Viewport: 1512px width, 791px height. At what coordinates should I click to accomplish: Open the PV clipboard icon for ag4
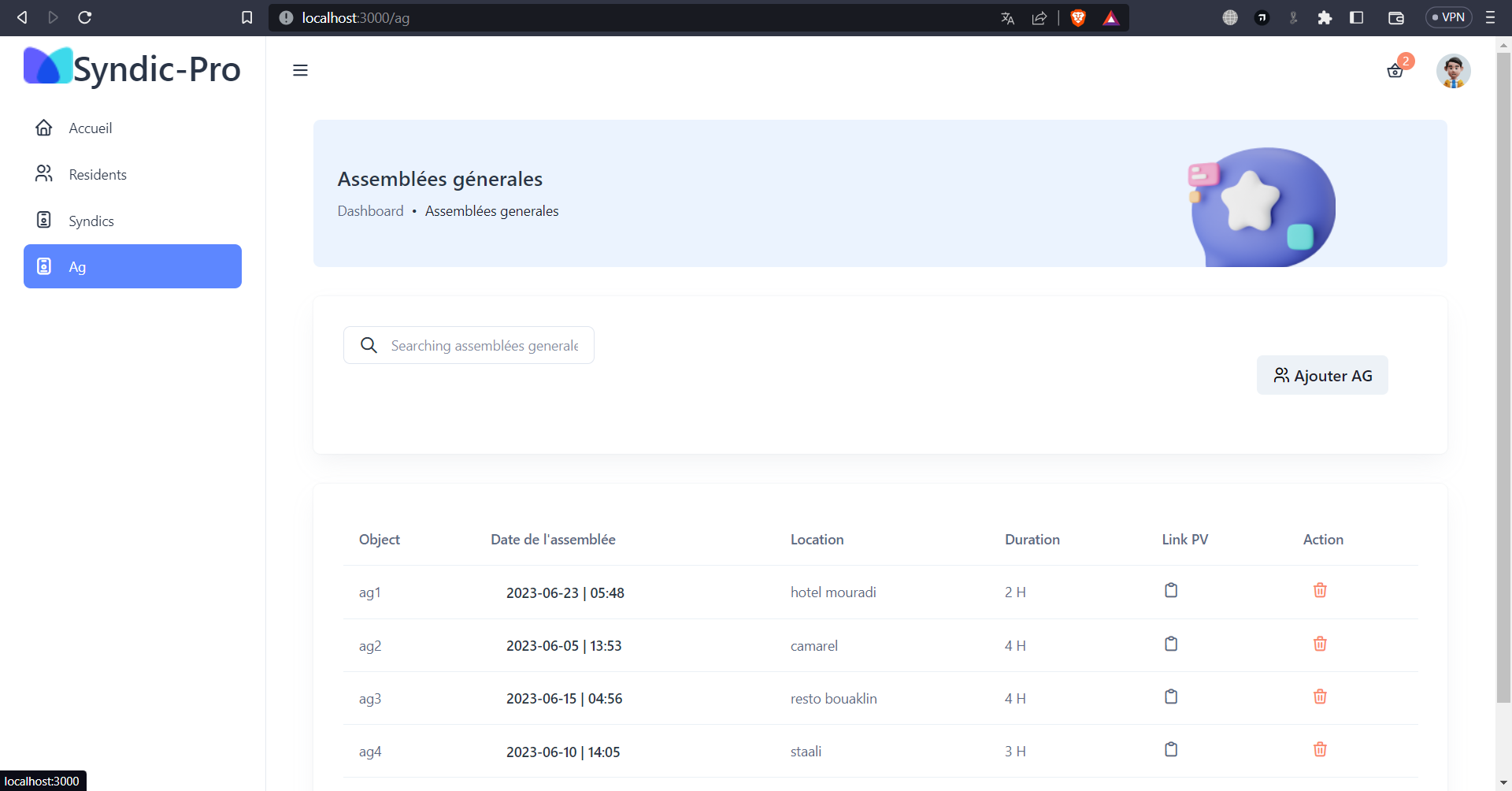click(x=1171, y=750)
